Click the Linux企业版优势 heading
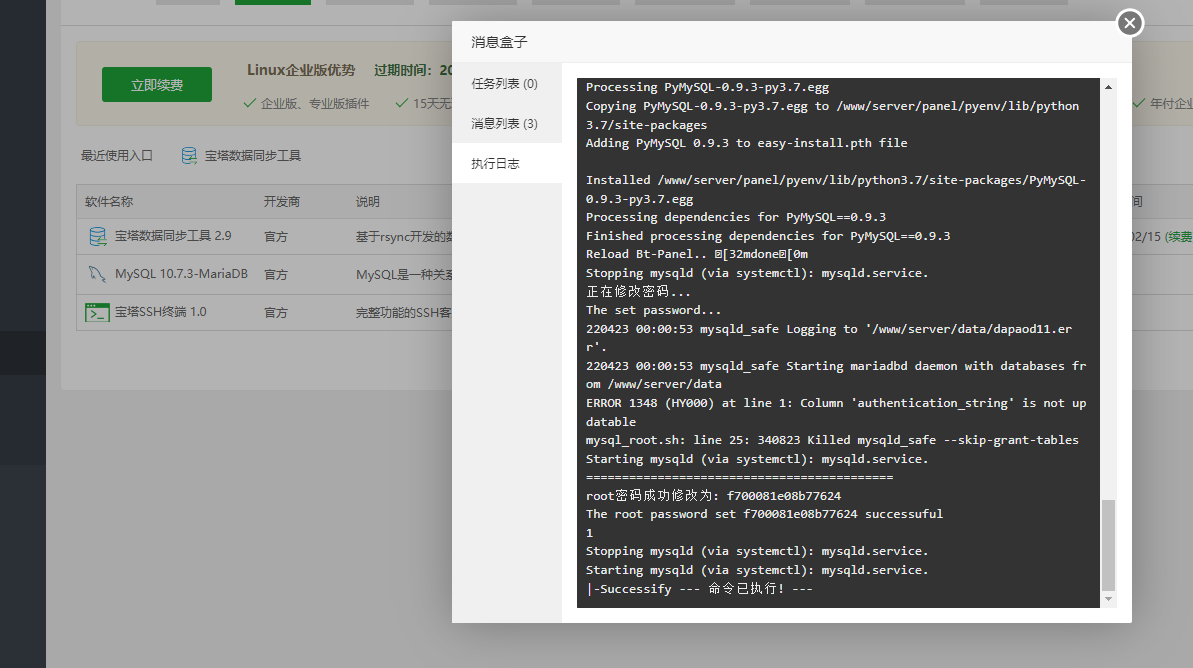Screen dimensions: 1193x668 click(301, 70)
